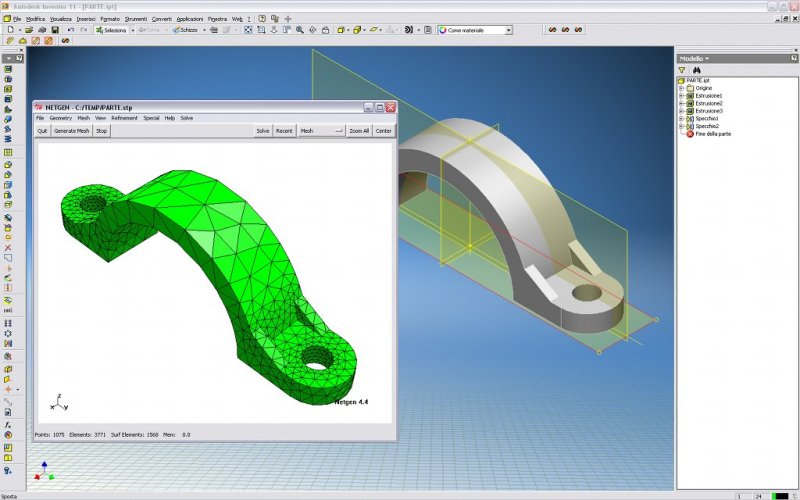Click the Seleziona selection tool
Screen dimensions: 800x500
(x=110, y=30)
